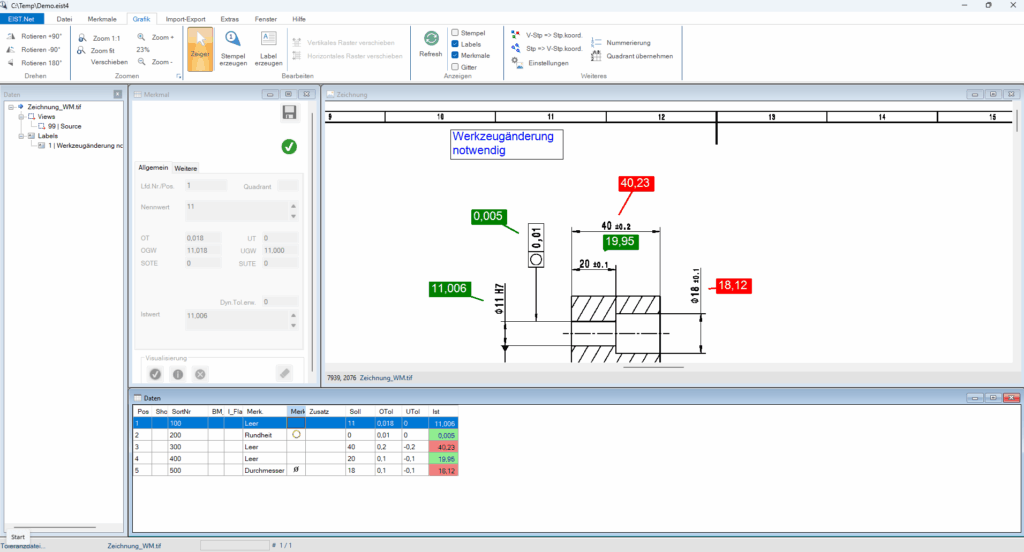Click the OT input field

point(203,238)
